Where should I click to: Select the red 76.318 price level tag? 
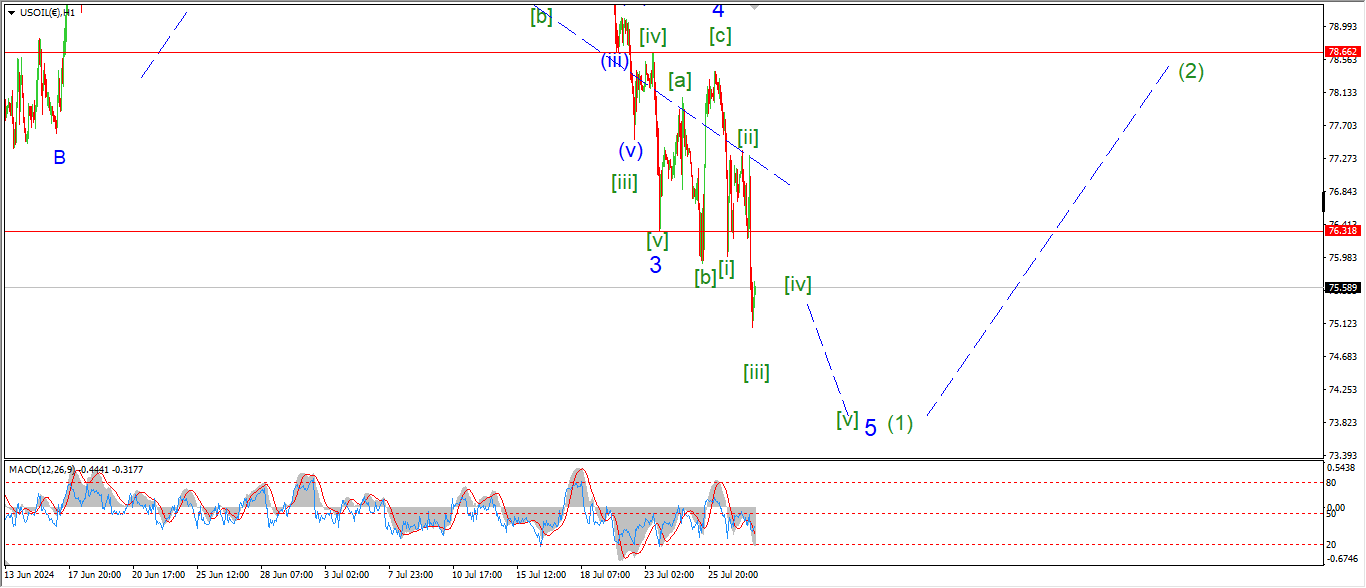click(1340, 231)
